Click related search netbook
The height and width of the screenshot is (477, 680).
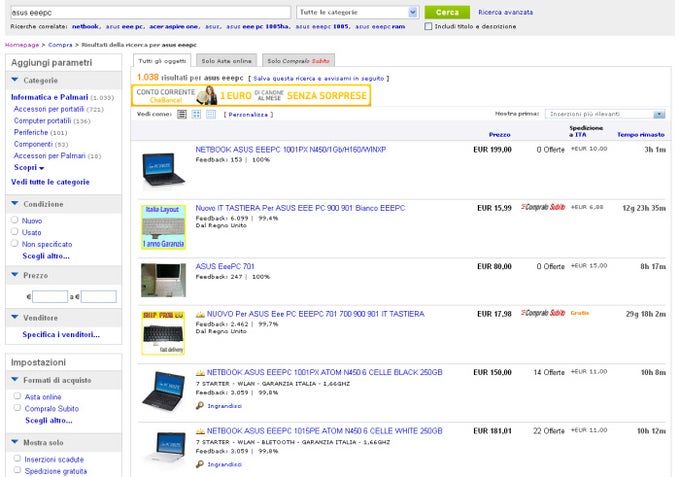pyautogui.click(x=85, y=26)
